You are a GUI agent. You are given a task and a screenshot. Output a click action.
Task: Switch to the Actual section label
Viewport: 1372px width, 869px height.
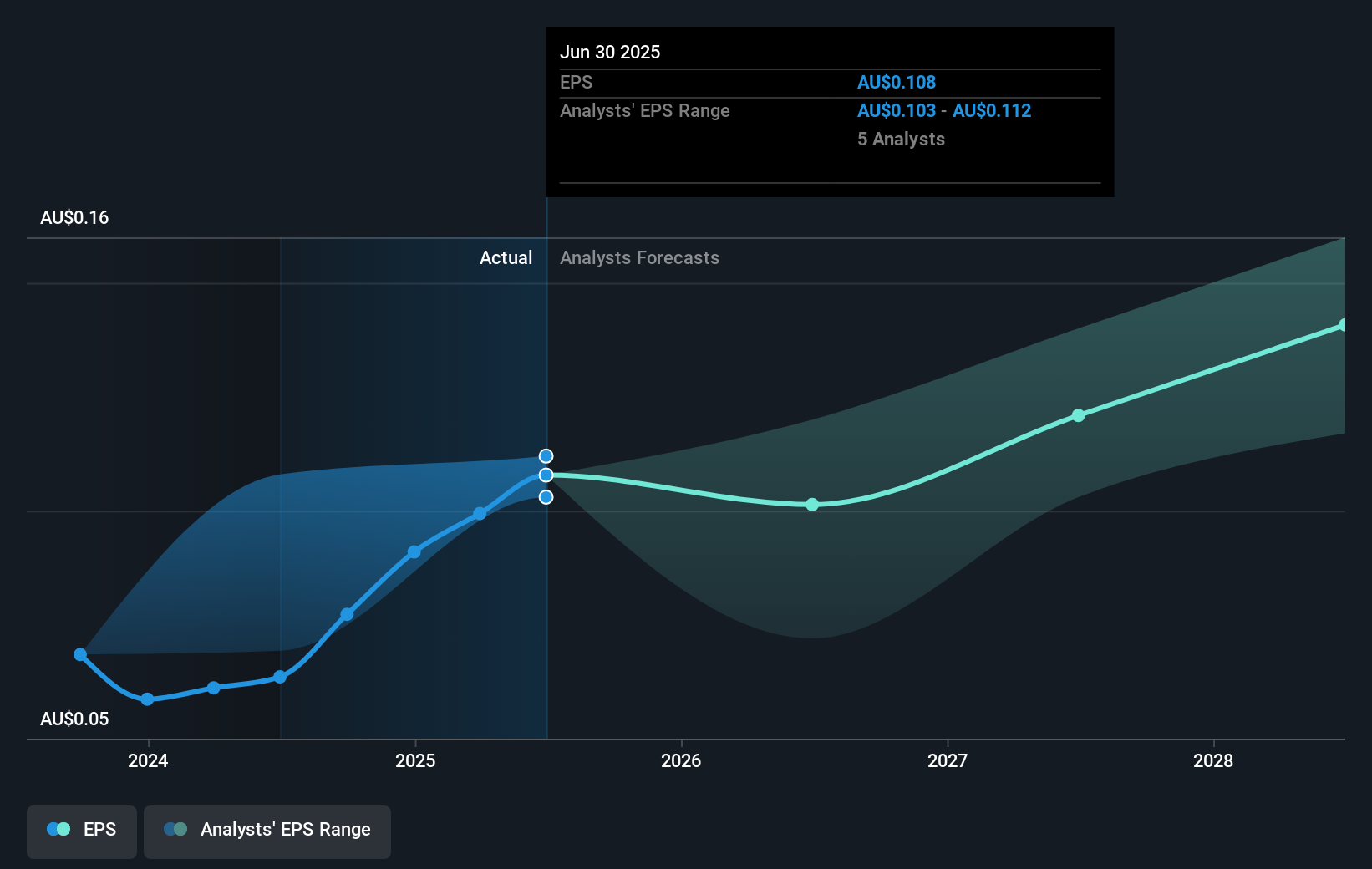click(506, 257)
